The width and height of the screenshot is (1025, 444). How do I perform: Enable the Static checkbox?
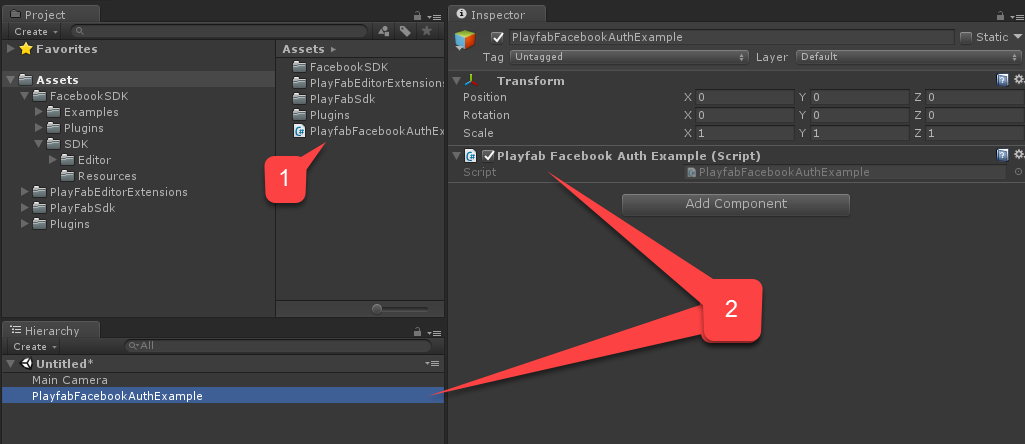(x=966, y=37)
